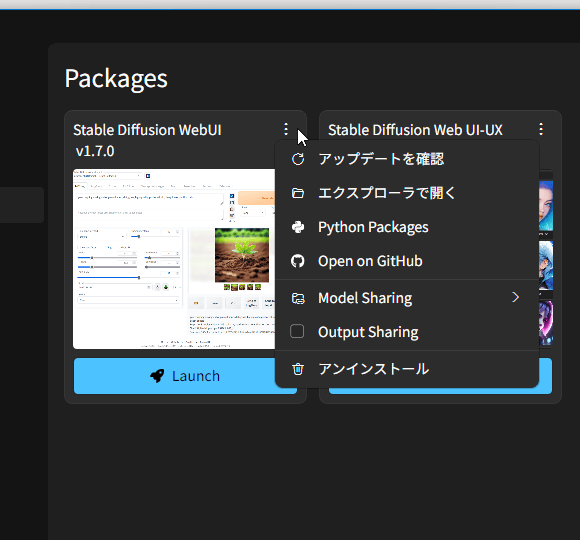The image size is (580, 540).
Task: Choose エクスプローラで開く in the menu
Action: (x=407, y=193)
